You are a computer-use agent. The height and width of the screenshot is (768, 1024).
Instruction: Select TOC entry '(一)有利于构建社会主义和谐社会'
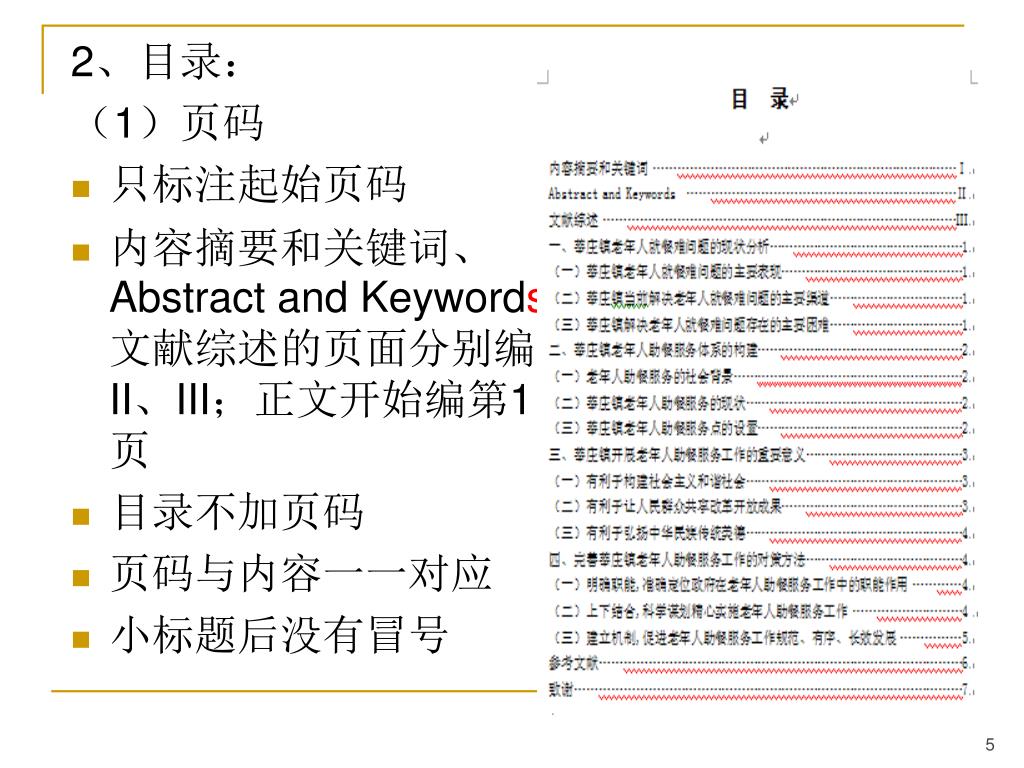(x=649, y=482)
